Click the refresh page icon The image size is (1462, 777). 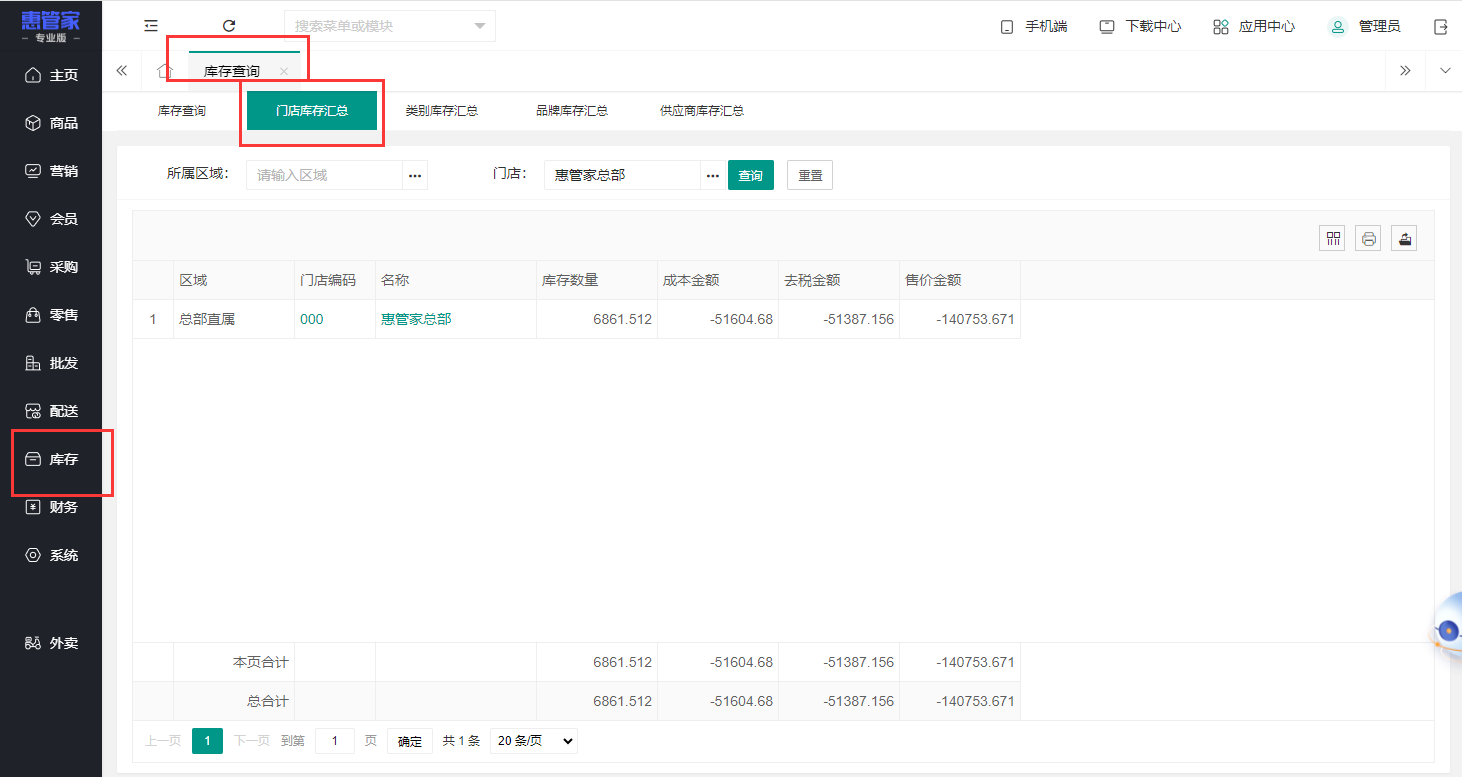pyautogui.click(x=229, y=26)
